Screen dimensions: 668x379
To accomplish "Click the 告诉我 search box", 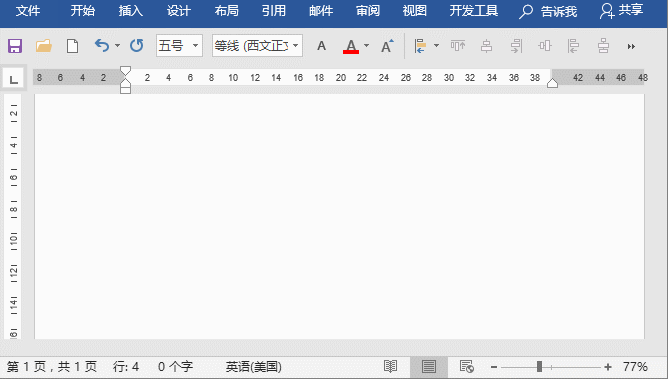I will tap(548, 11).
